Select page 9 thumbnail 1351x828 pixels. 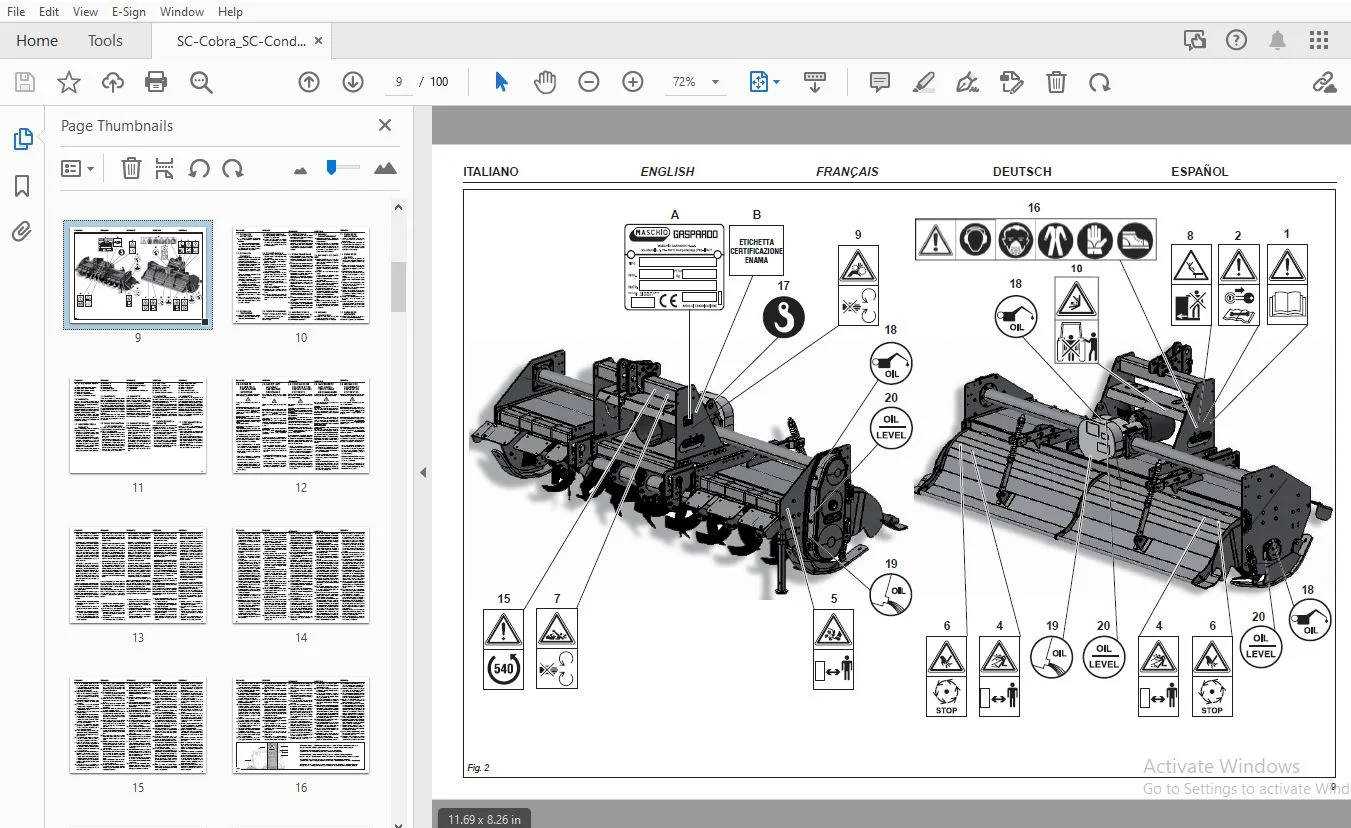click(138, 274)
